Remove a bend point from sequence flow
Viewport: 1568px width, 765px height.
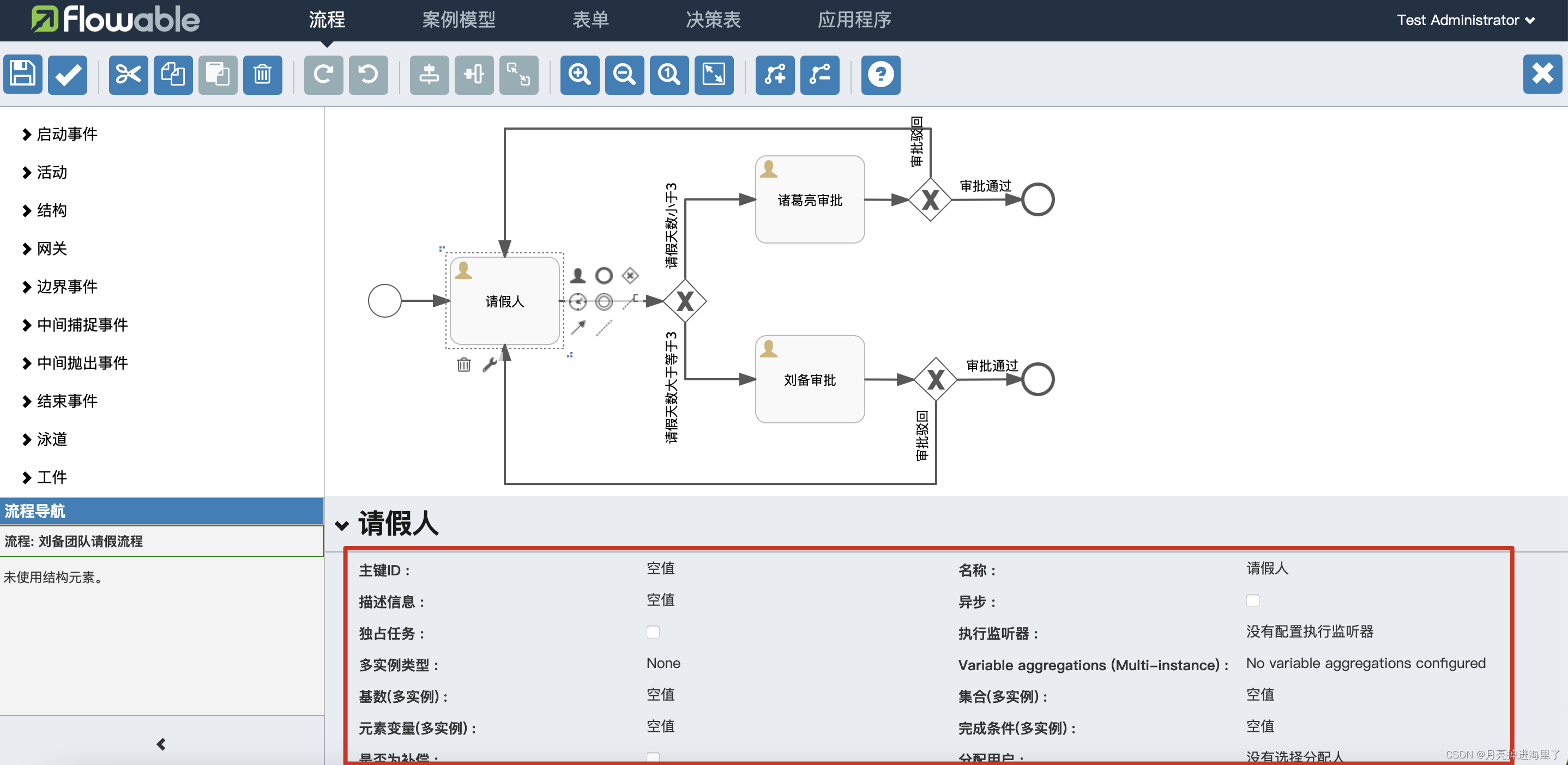coord(820,74)
